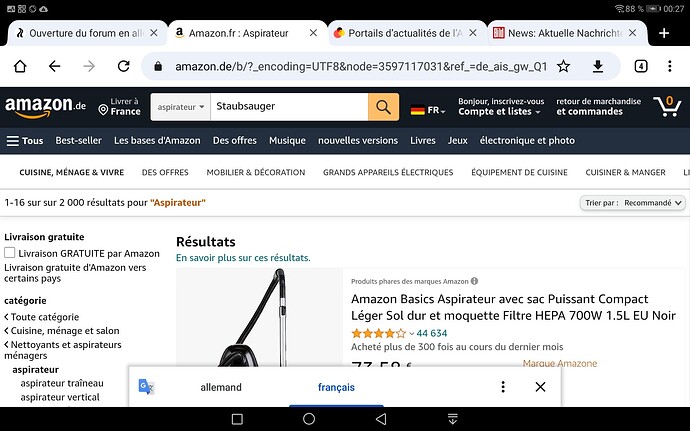Select the Best-seller navigation menu item

[79, 141]
